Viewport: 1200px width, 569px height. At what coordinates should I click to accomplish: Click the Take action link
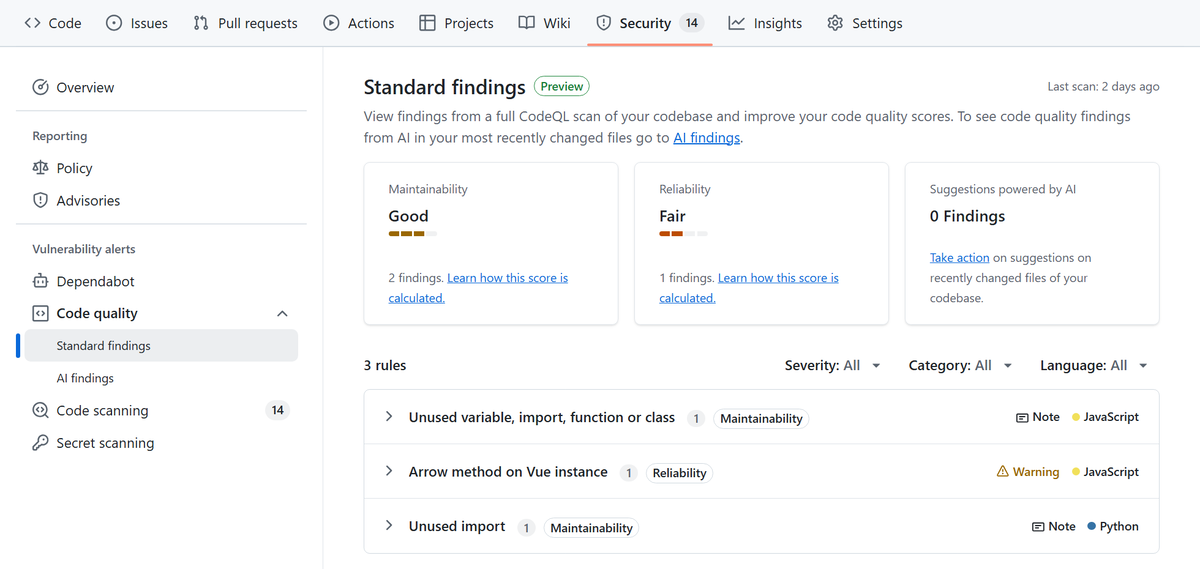(959, 258)
